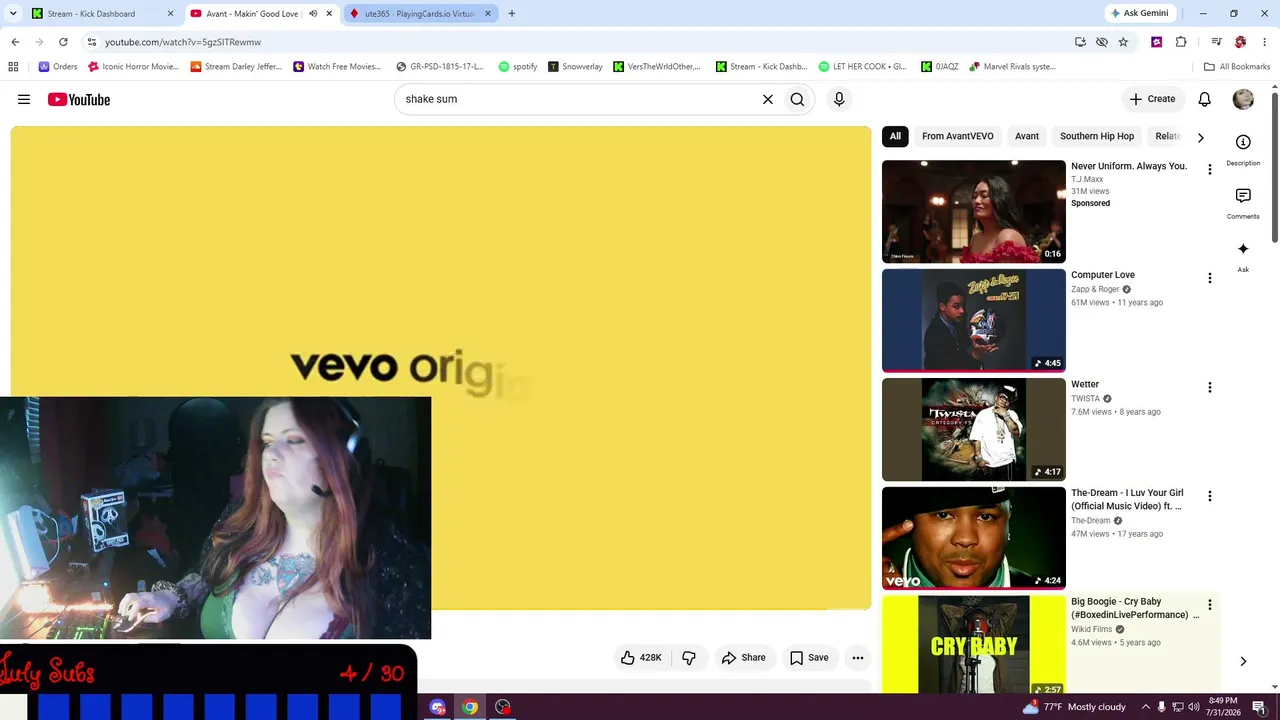Screen dimensions: 1280x720
Task: Dislike this video
Action: coord(689,657)
